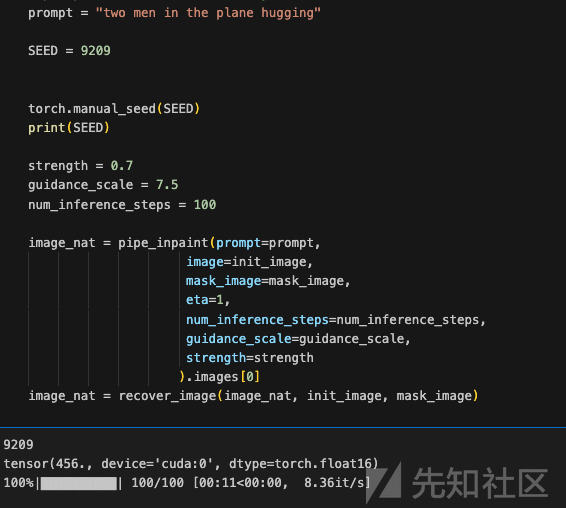566x508 pixels.
Task: Click the num_inference_steps value 100
Action: [205, 205]
